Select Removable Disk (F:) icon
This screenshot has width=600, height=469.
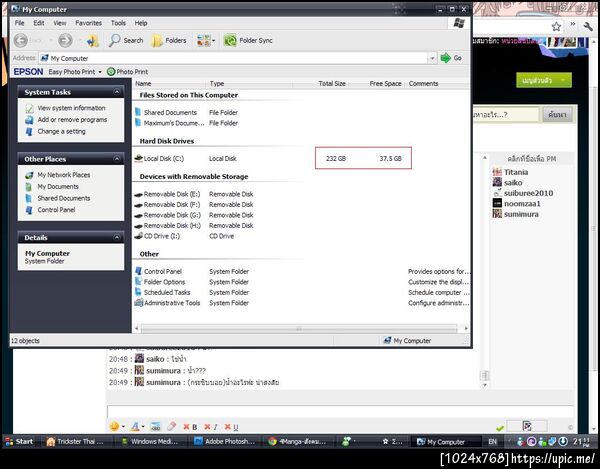pos(139,205)
